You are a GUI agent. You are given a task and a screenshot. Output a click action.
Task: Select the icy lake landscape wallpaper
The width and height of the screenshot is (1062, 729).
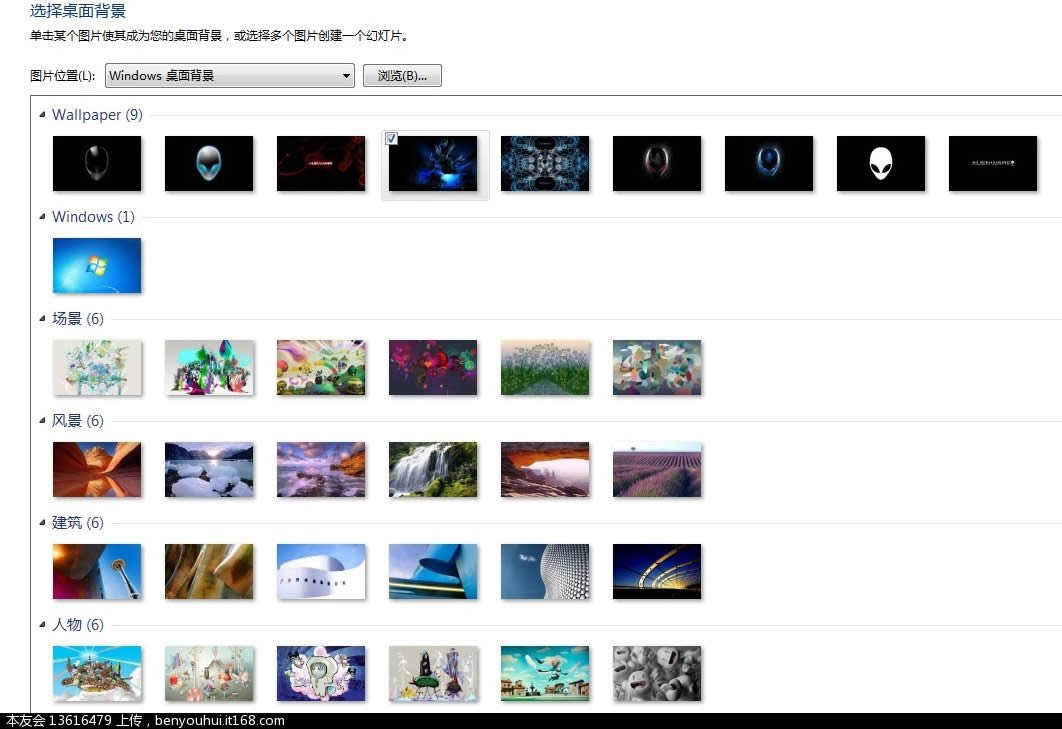[x=209, y=470]
